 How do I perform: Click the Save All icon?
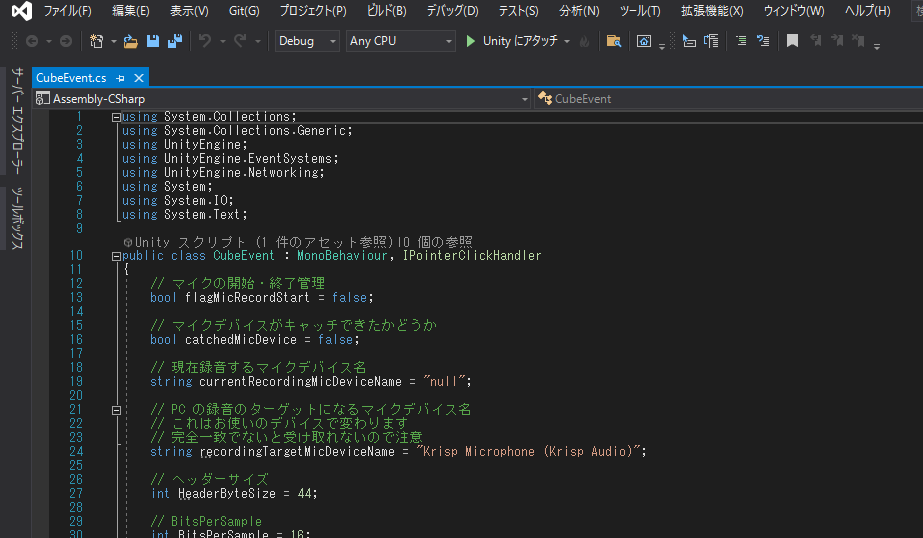175,41
